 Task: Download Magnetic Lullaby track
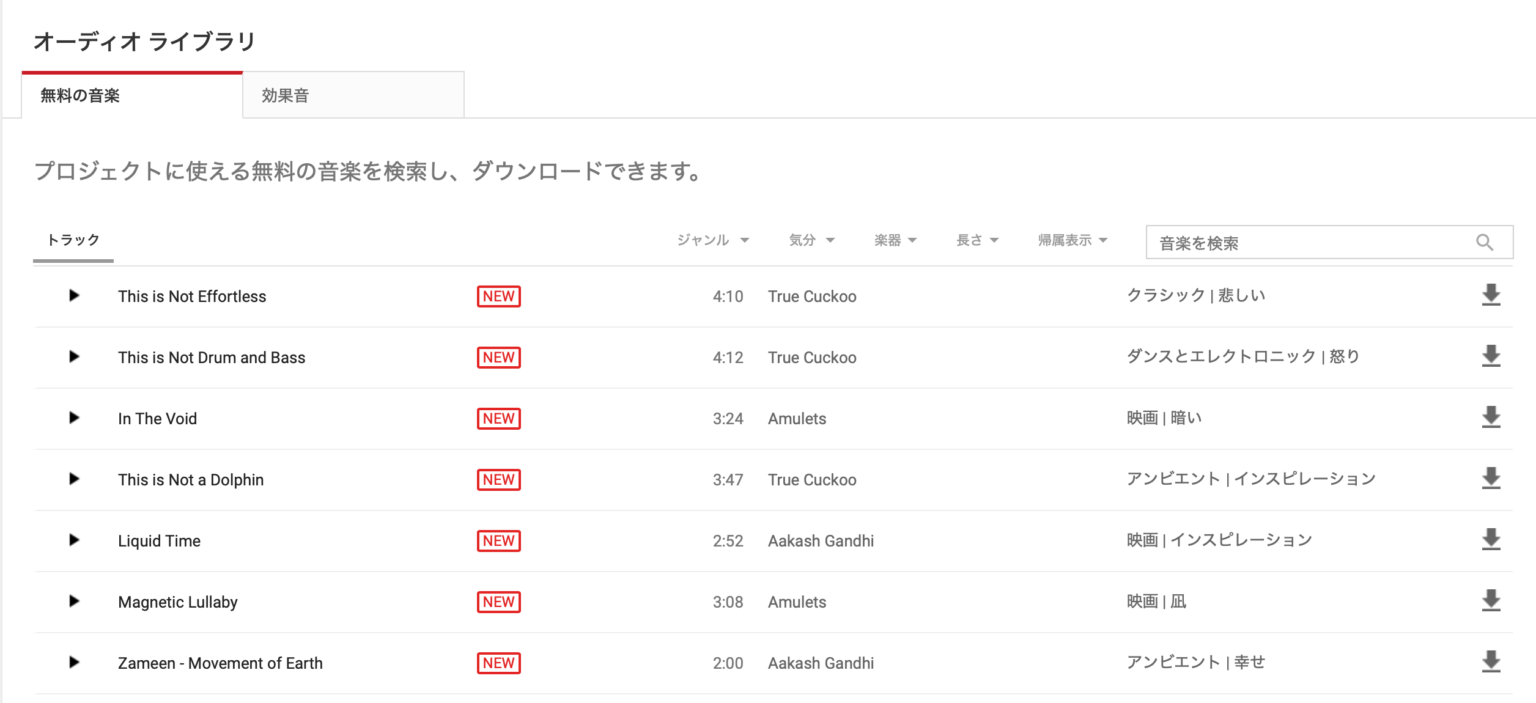click(x=1490, y=601)
